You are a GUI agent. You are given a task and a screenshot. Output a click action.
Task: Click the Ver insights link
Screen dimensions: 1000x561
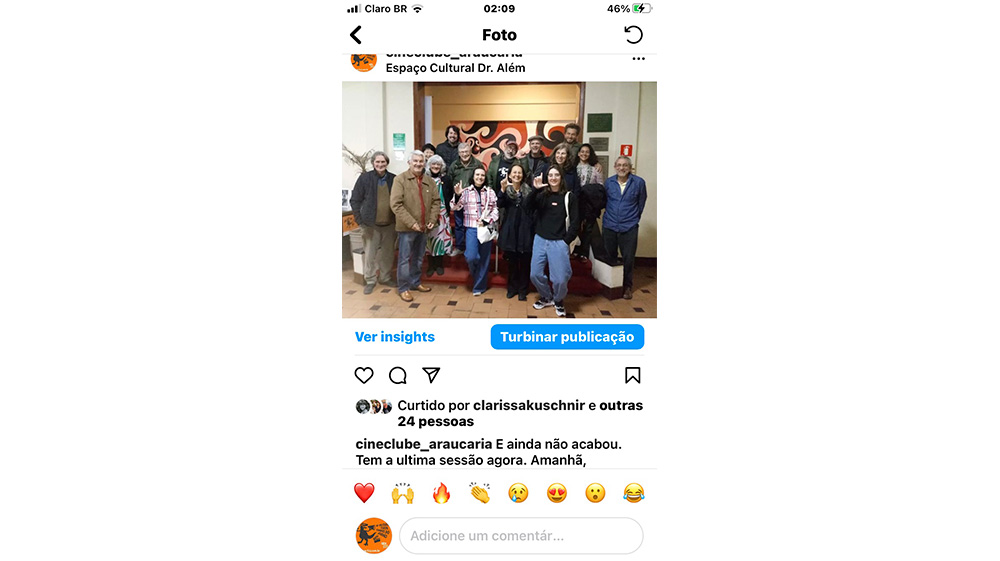tap(395, 337)
